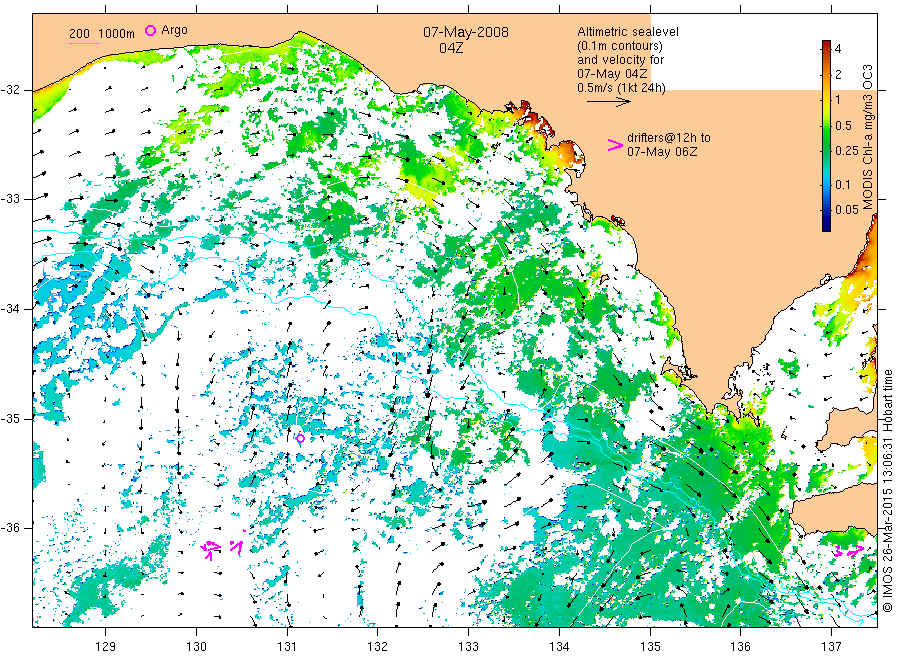Click the longitude label 129
The height and width of the screenshot is (660, 900).
coord(106,646)
